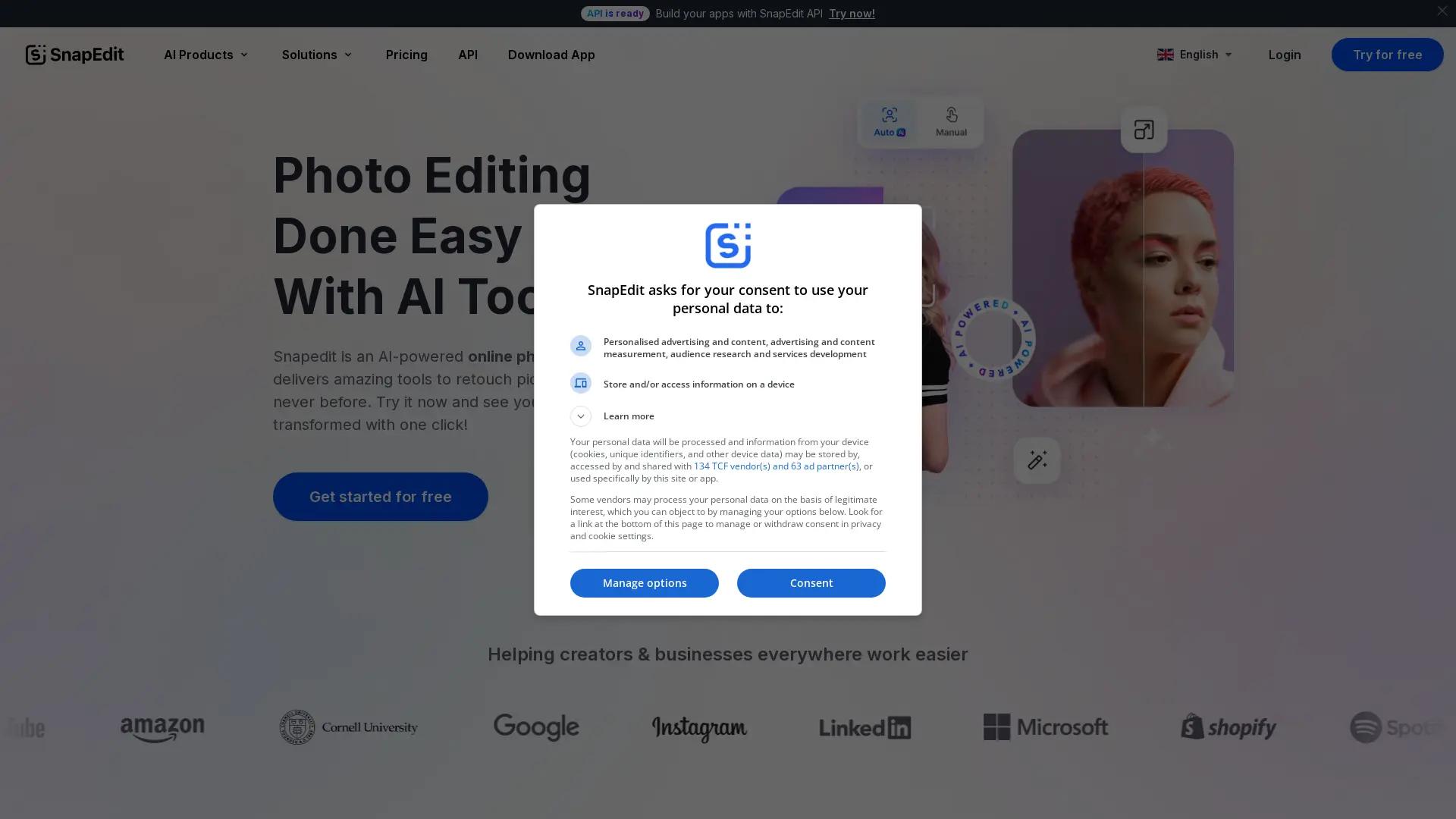Click the Cornell University logo
The height and width of the screenshot is (819, 1456).
tap(348, 726)
